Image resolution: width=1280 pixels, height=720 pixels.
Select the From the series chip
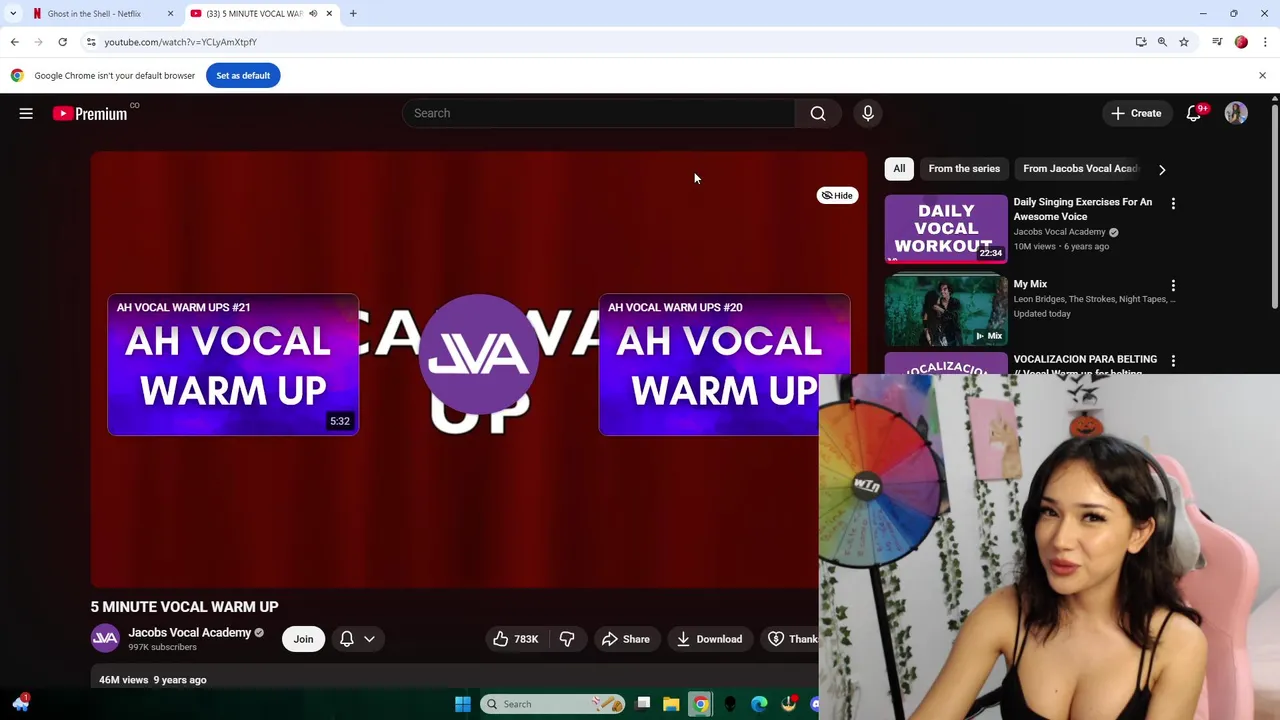pos(964,169)
